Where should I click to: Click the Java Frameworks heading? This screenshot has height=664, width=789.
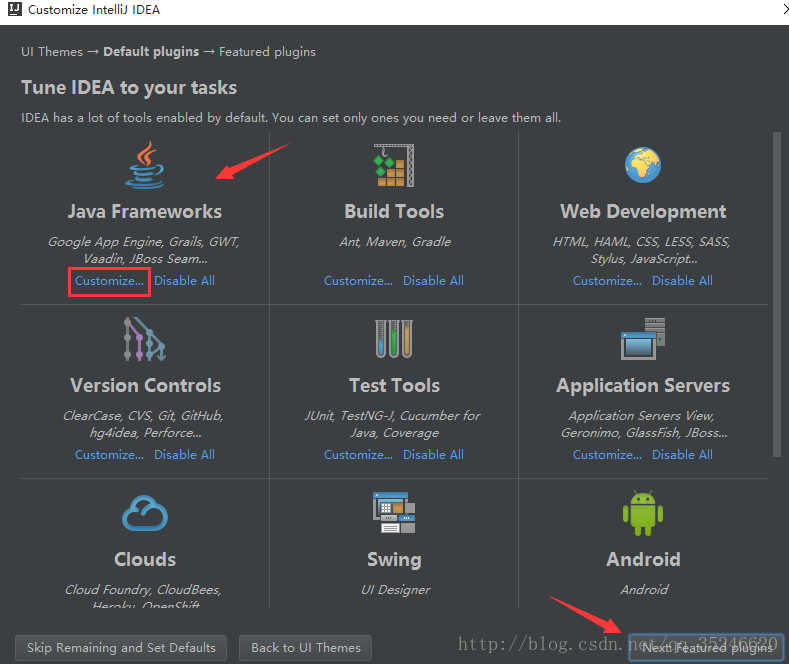point(145,211)
